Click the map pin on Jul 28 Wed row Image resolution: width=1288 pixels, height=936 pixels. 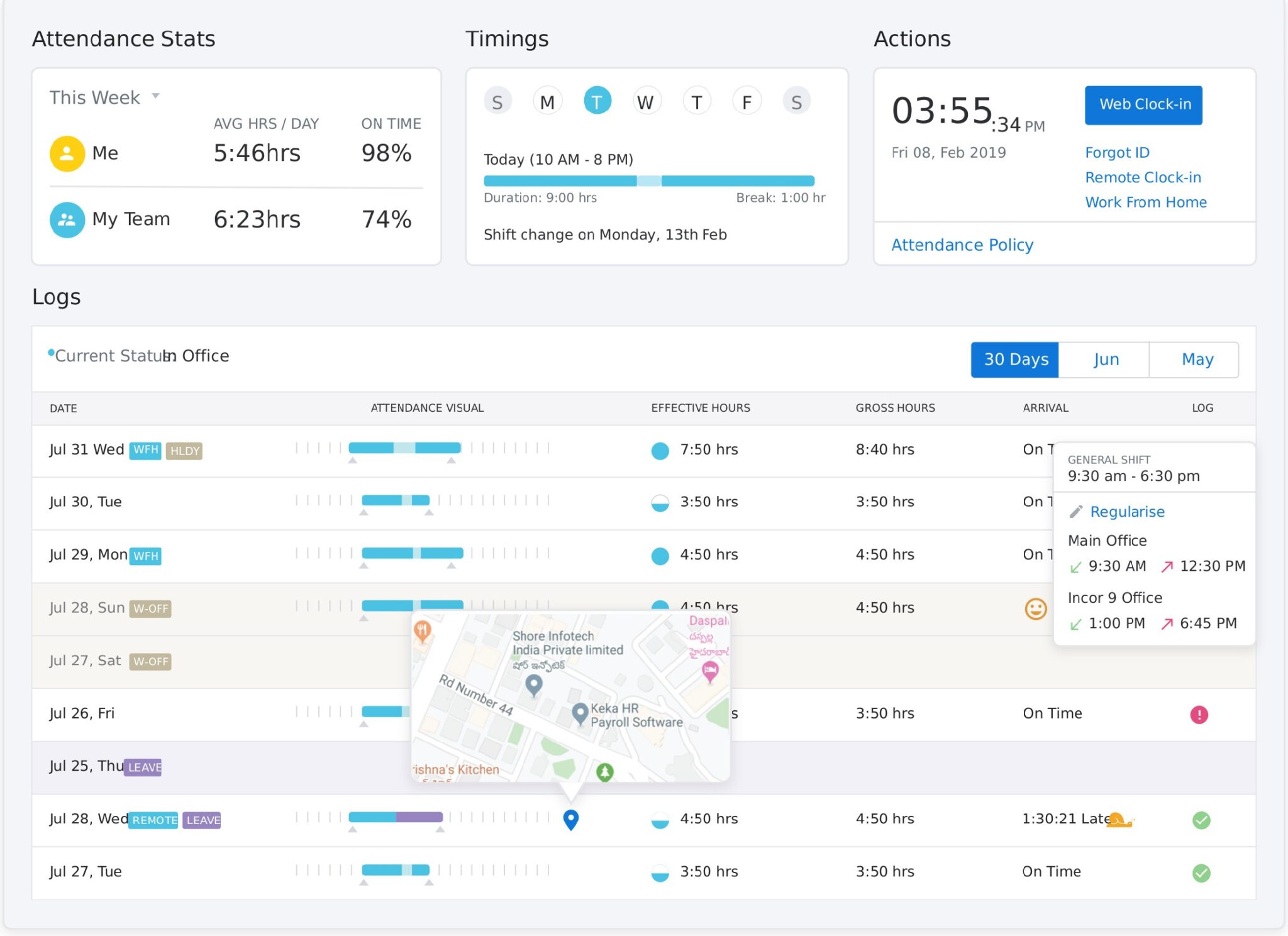(570, 819)
